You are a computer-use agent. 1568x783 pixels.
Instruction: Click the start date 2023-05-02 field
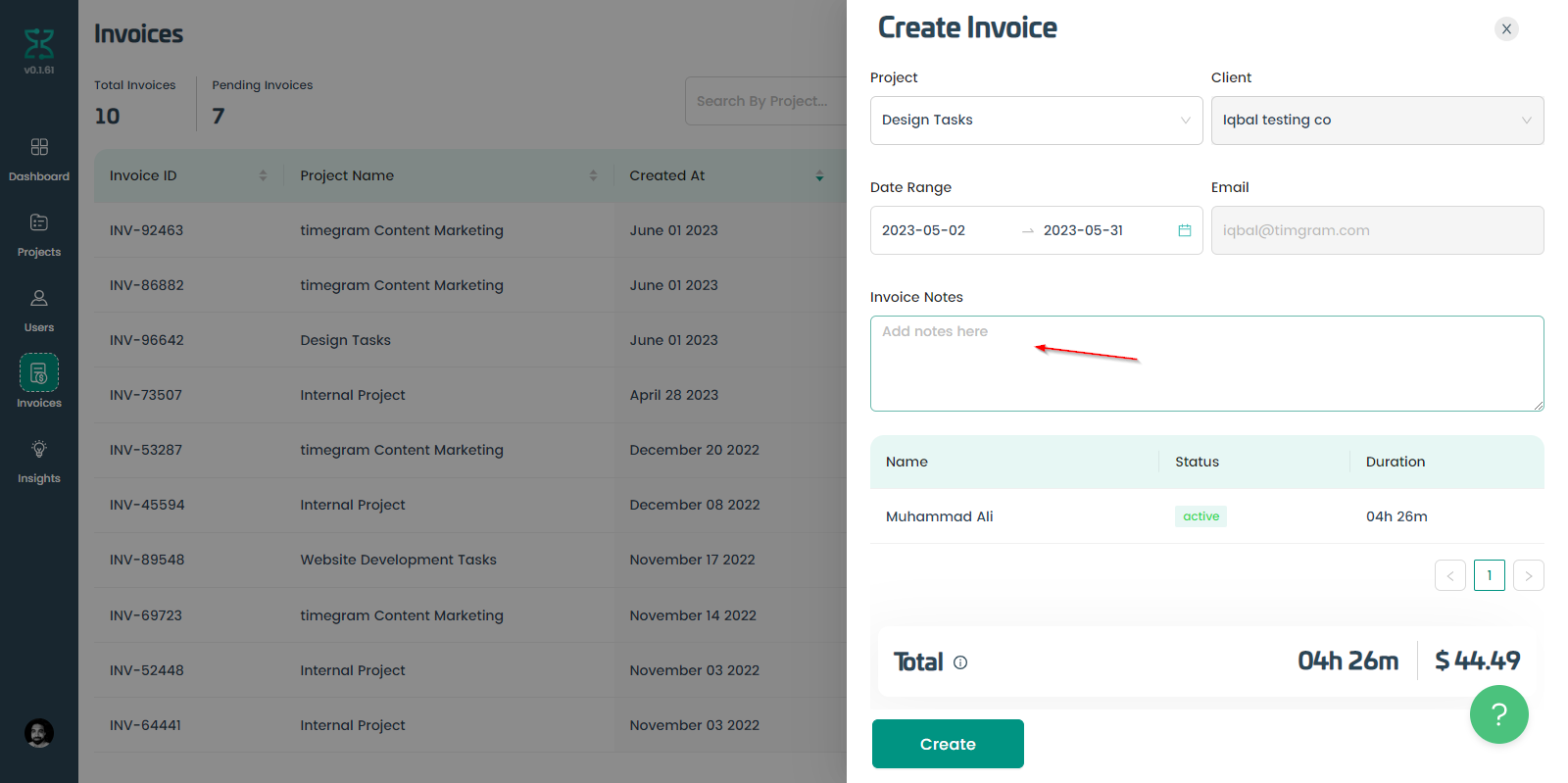click(x=923, y=230)
